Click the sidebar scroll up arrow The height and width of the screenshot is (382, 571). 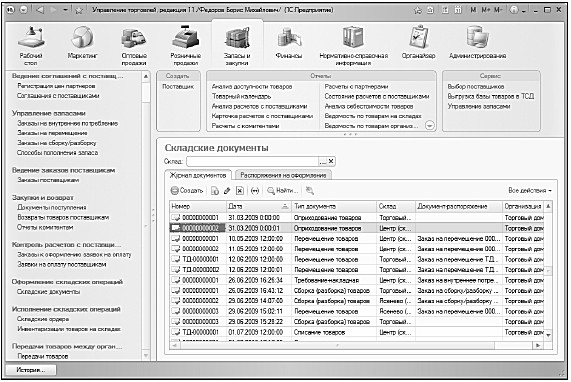pyautogui.click(x=146, y=76)
